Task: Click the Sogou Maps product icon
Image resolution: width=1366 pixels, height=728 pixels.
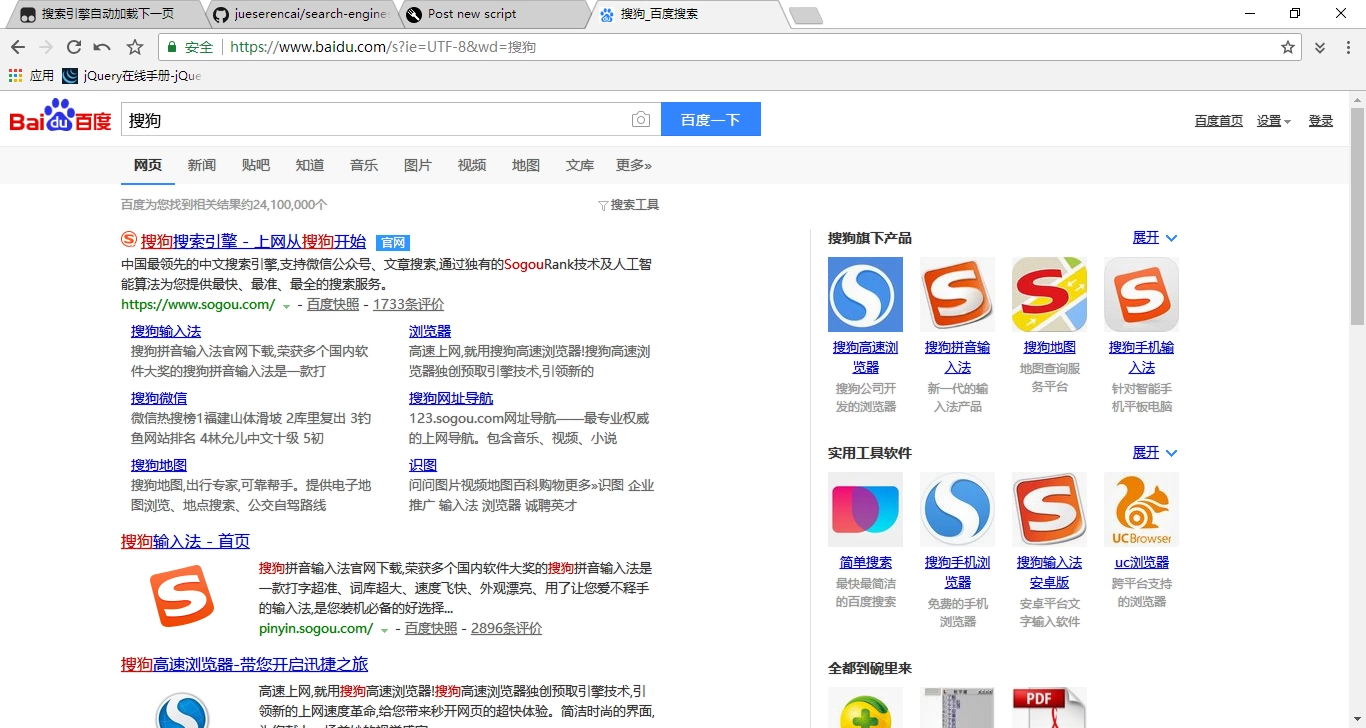Action: pos(1049,294)
